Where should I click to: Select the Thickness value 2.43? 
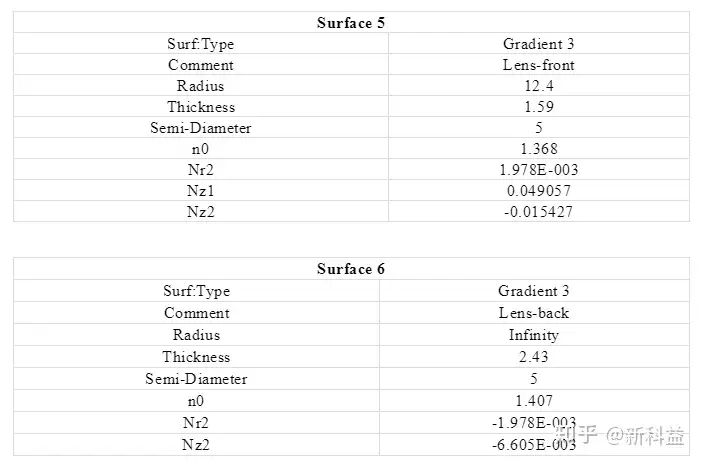point(534,357)
